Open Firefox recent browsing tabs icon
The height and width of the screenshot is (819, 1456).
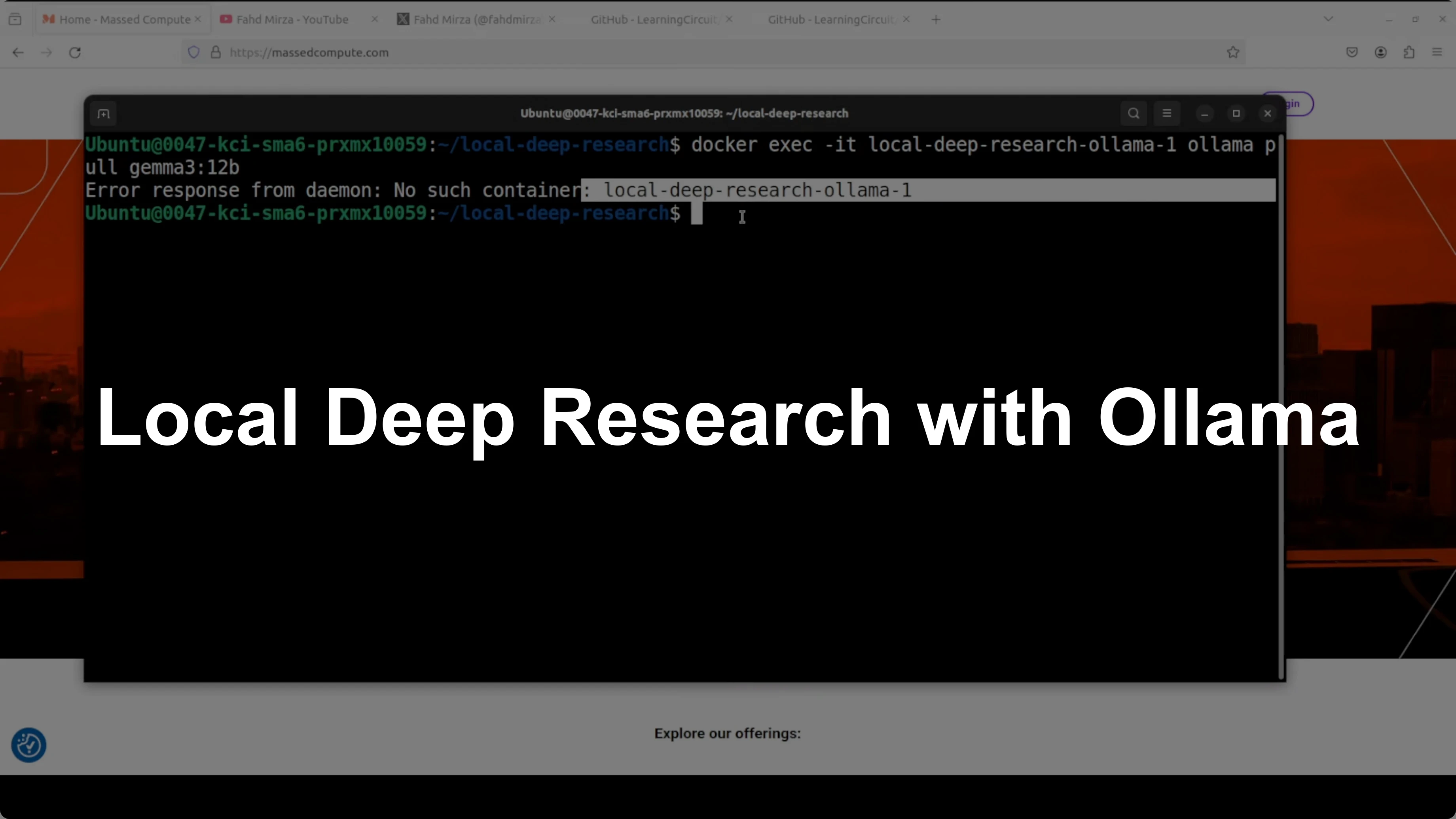coord(15,20)
